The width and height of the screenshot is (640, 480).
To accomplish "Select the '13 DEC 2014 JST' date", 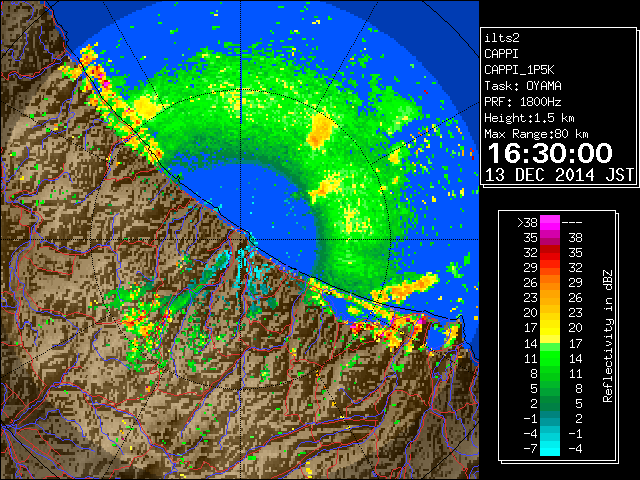I will pyautogui.click(x=559, y=175).
